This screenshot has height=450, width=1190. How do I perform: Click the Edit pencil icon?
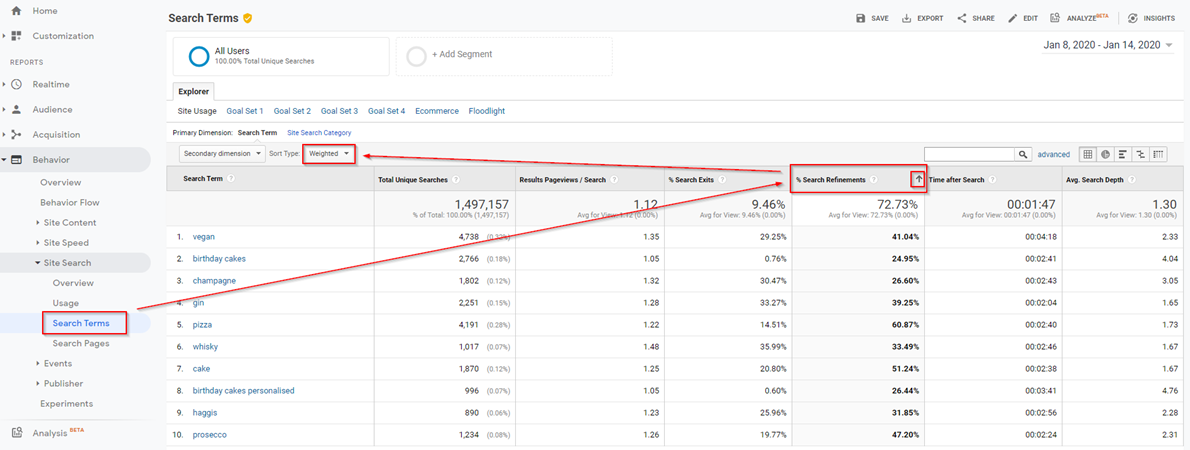(1012, 18)
